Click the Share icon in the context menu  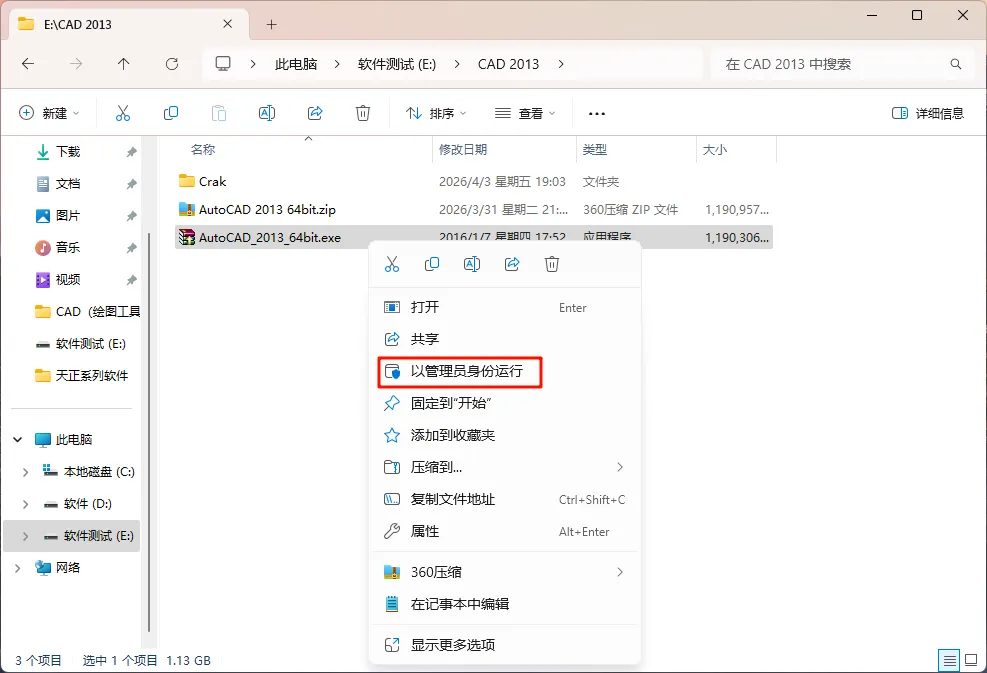point(512,264)
